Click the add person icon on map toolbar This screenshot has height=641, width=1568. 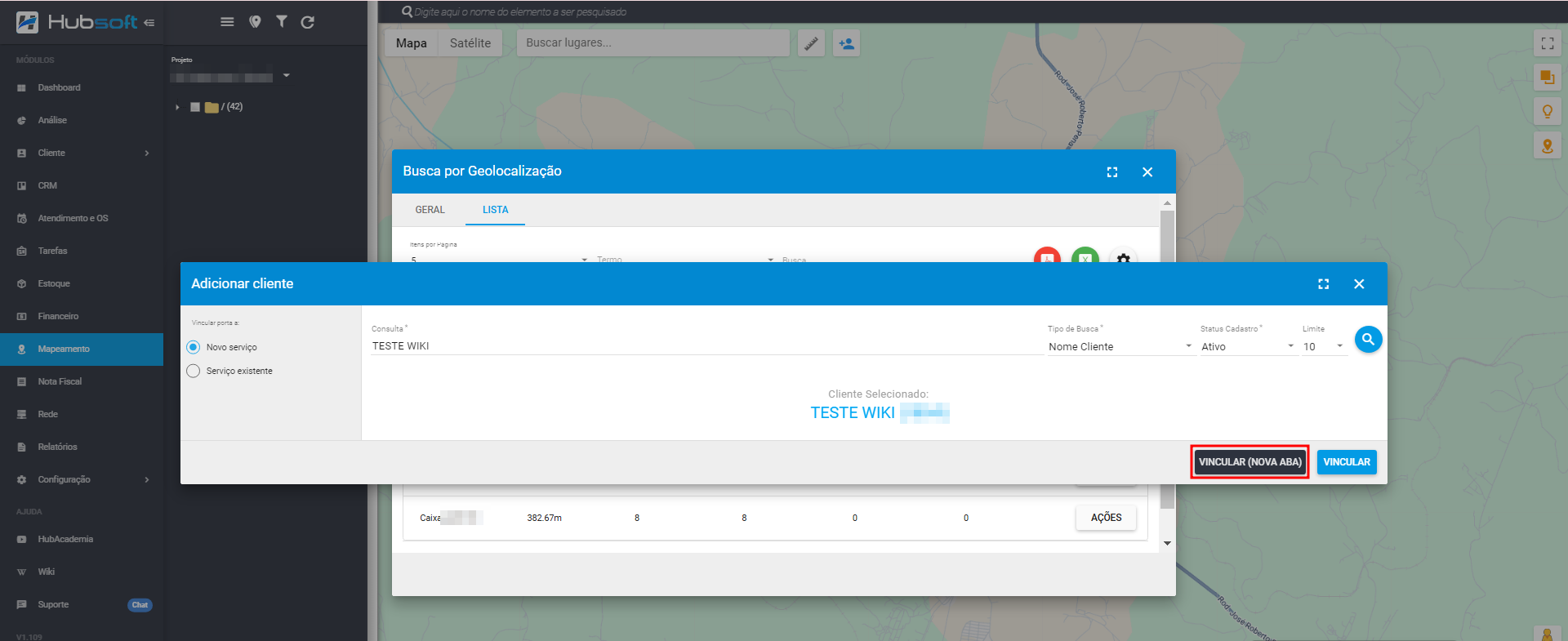[846, 43]
